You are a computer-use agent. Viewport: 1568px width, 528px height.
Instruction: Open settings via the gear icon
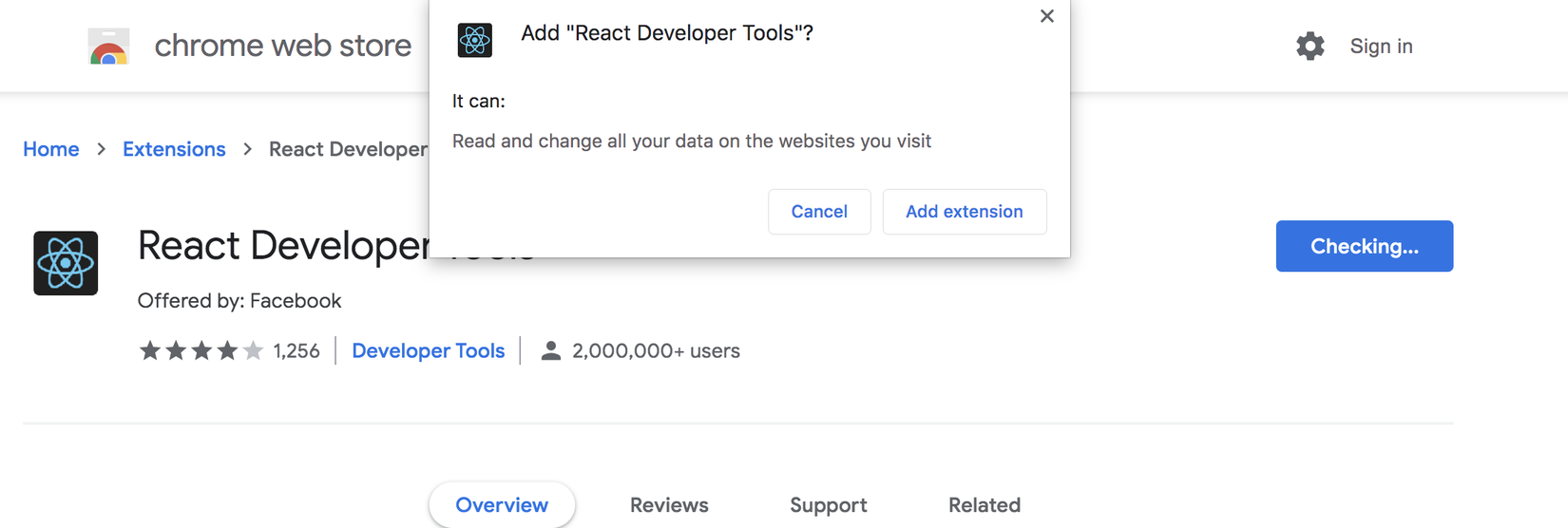coord(1310,46)
